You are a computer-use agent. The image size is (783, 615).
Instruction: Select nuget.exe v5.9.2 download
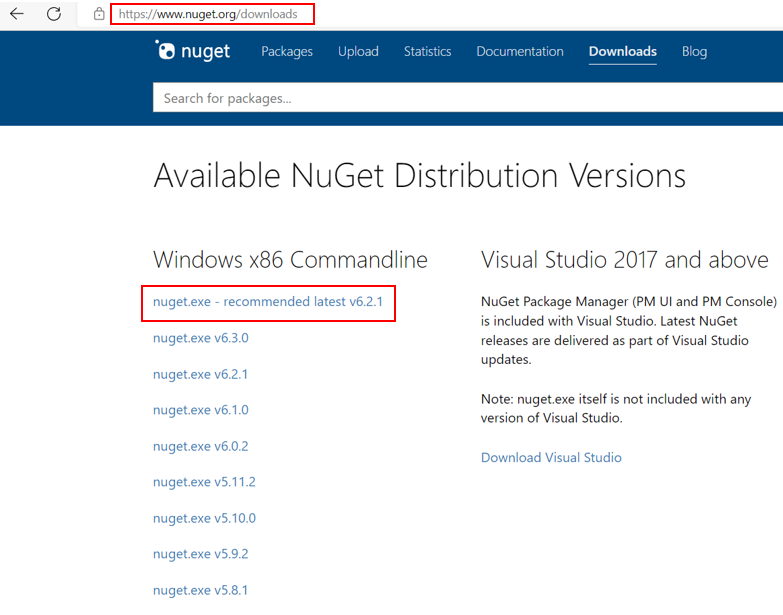coord(200,554)
